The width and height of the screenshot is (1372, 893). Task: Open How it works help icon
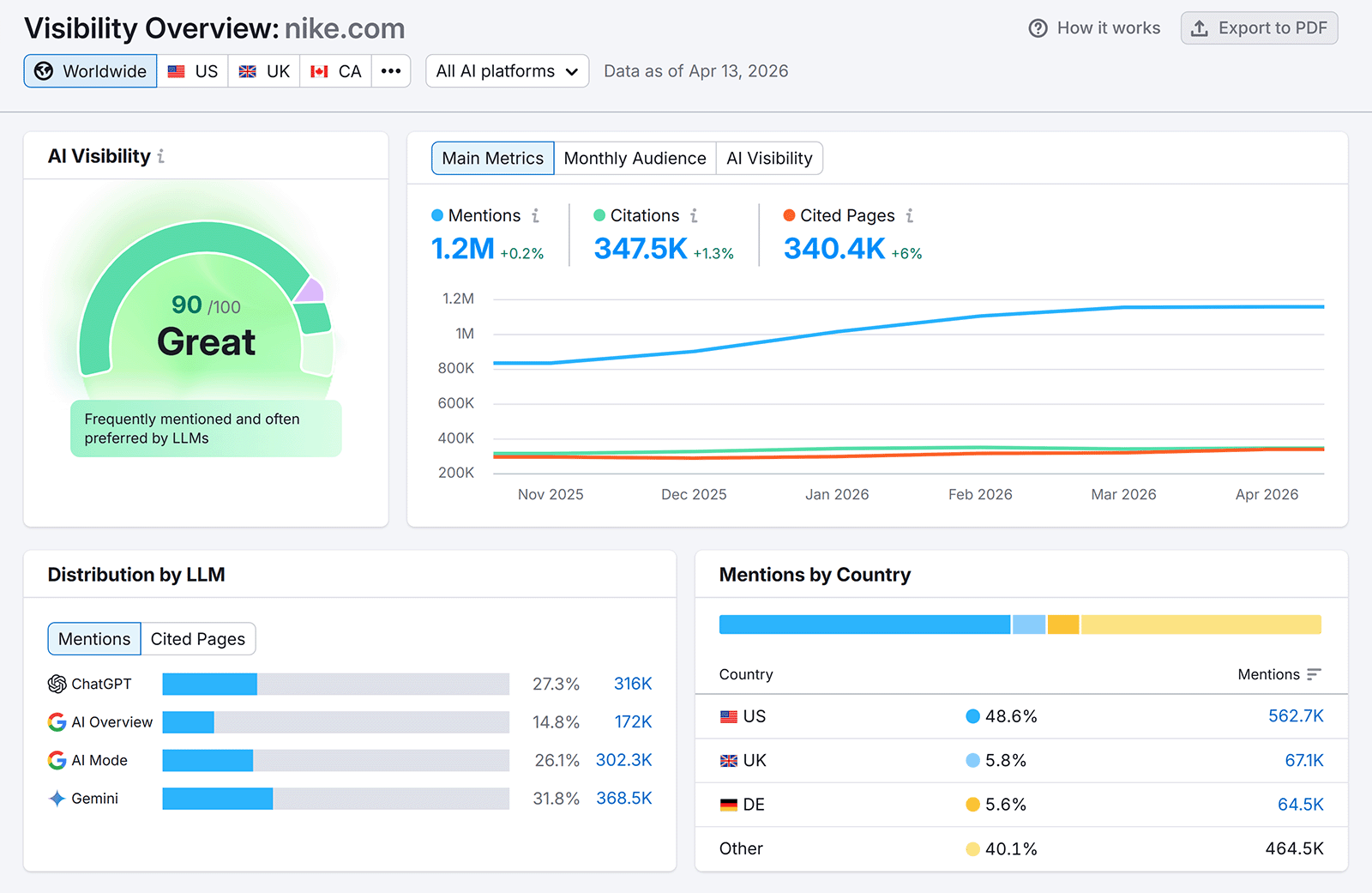point(1037,27)
